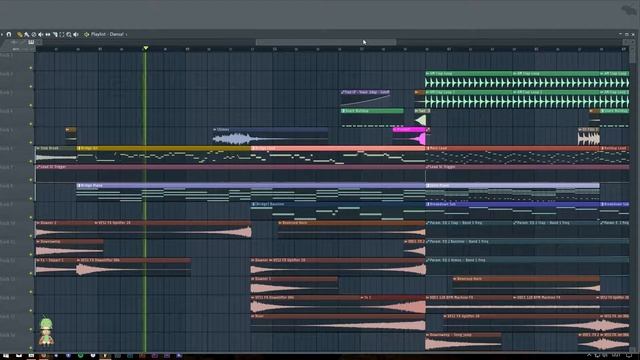
Task: Select the Slip tool
Action: click(48, 35)
